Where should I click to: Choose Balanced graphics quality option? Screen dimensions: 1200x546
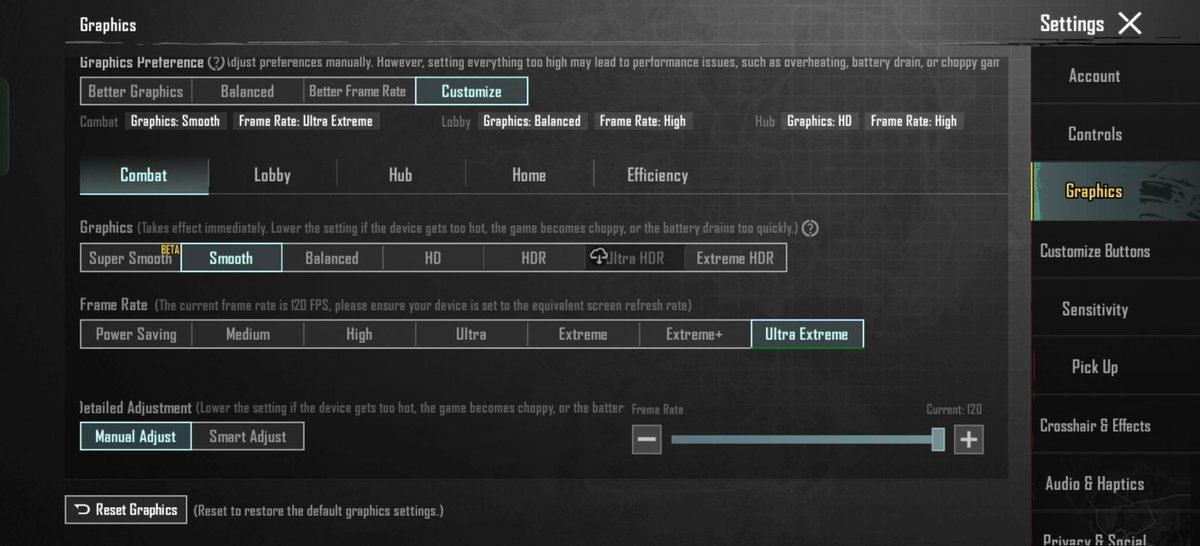tap(332, 258)
